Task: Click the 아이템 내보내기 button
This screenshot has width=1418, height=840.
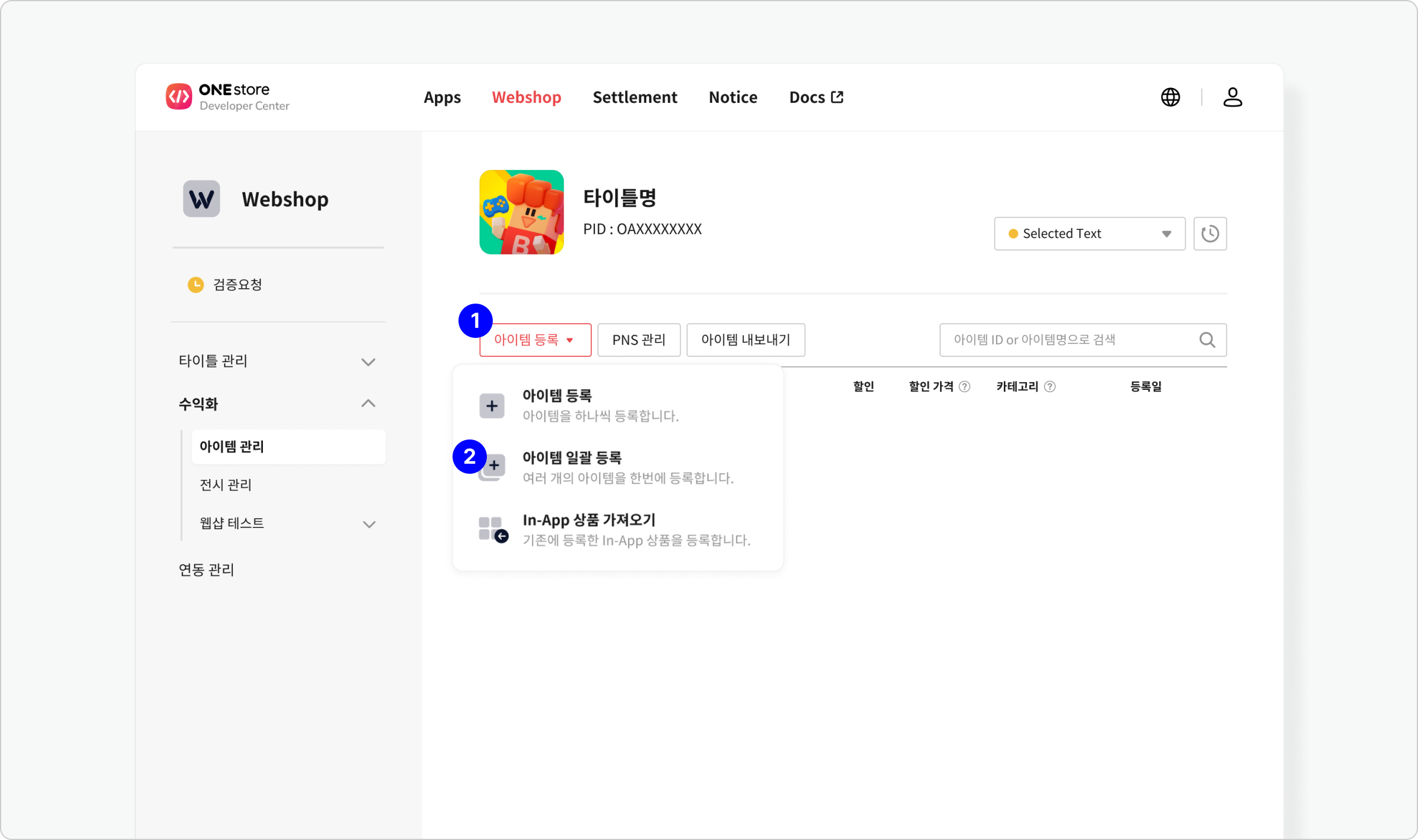Action: pyautogui.click(x=745, y=340)
